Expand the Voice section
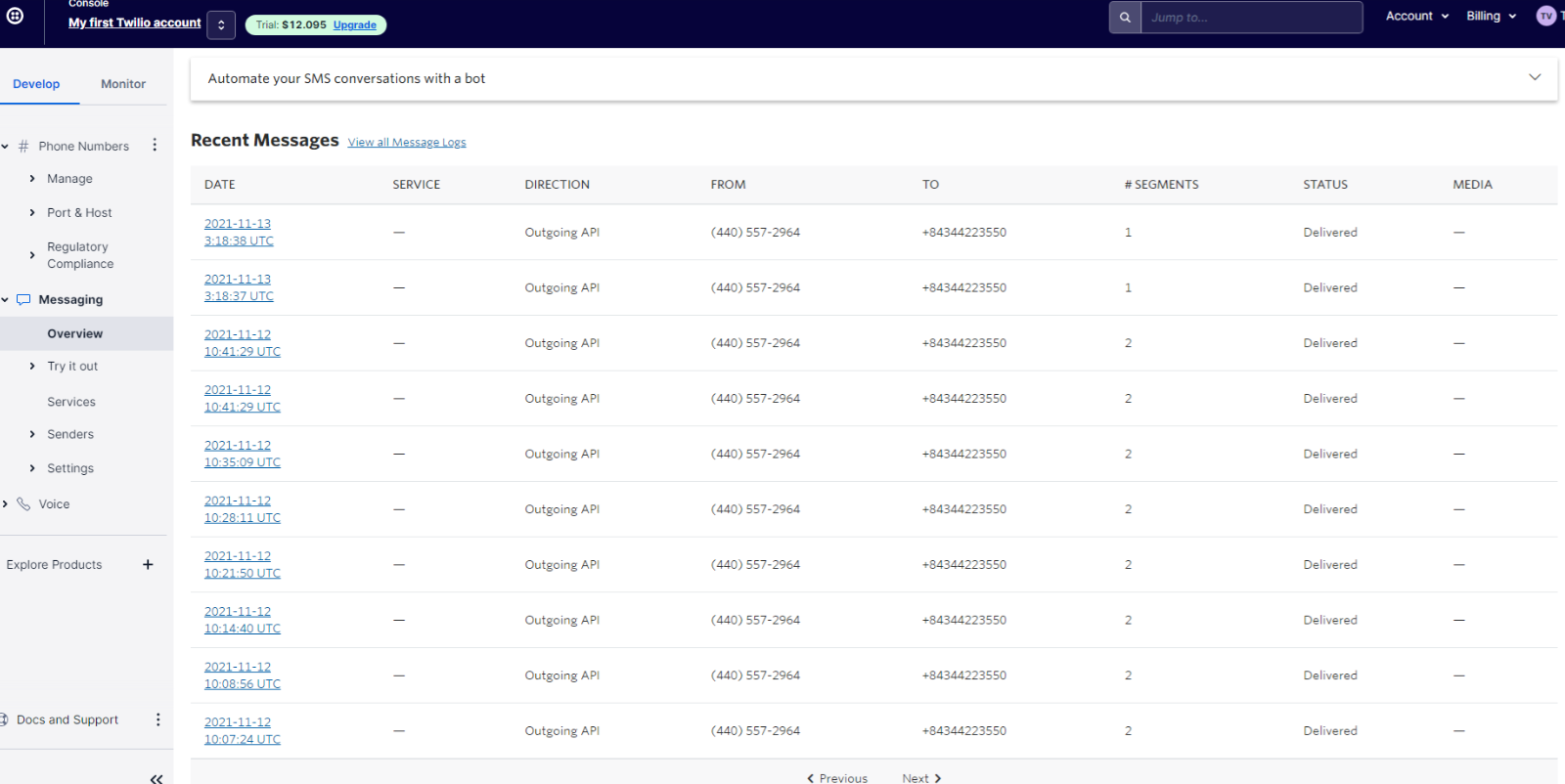Image resolution: width=1565 pixels, height=784 pixels. pyautogui.click(x=5, y=504)
